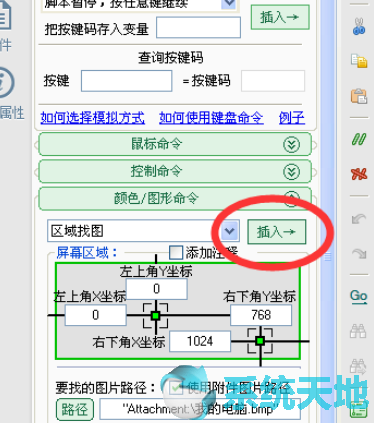Click the 按键 query input field
This screenshot has width=374, height=423.
[127, 81]
